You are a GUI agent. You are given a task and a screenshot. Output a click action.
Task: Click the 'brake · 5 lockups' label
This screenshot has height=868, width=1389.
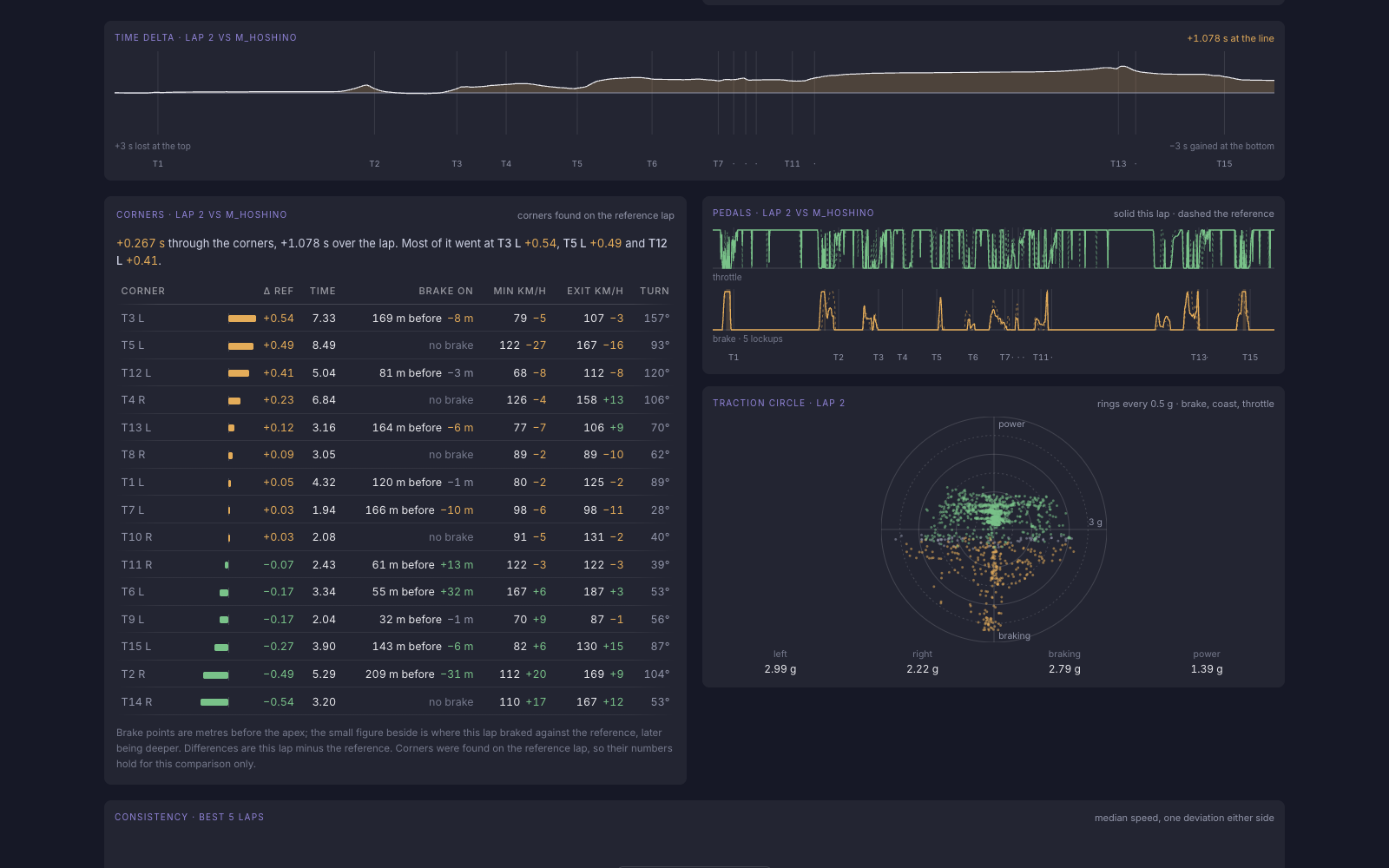tap(747, 339)
